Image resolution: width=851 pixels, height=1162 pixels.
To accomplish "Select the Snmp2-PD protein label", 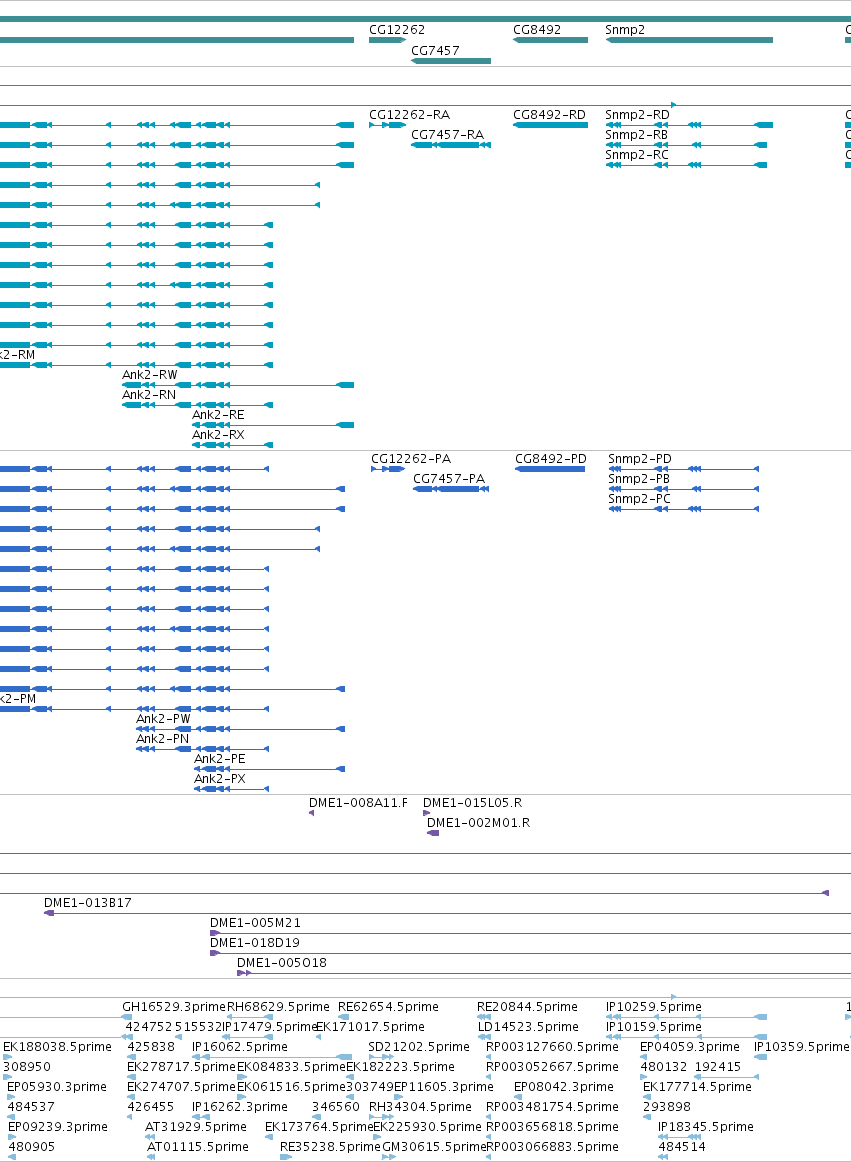I will 640,459.
